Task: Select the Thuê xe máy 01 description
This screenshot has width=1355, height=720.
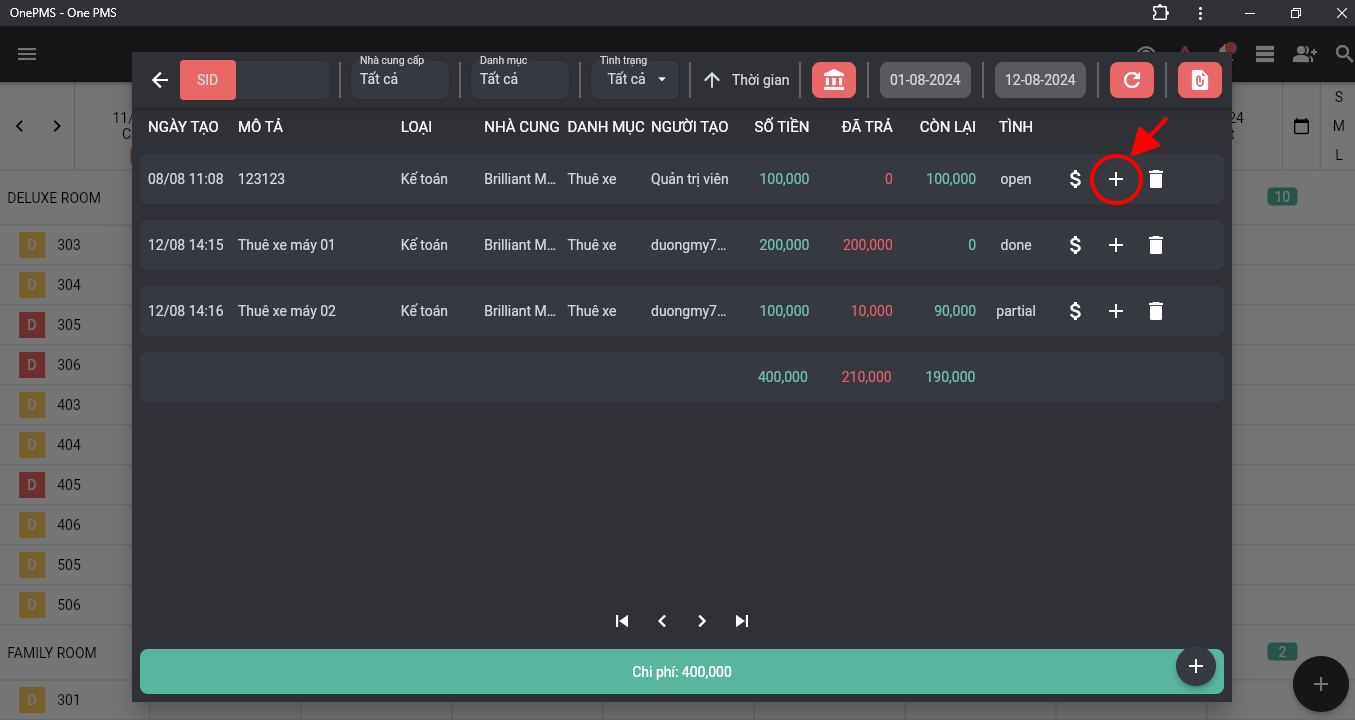Action: 287,245
